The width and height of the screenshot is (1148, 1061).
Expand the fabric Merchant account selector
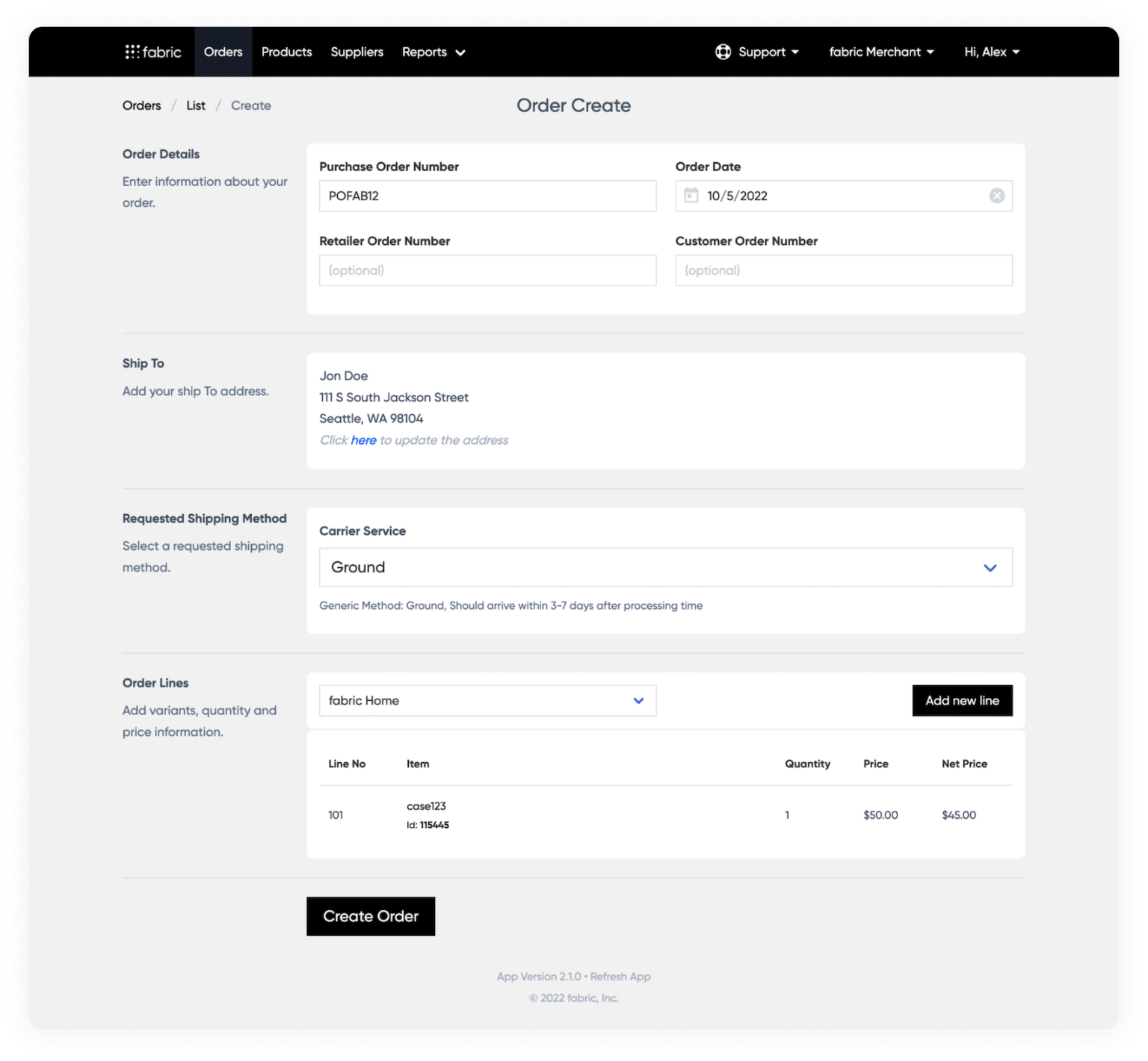click(x=881, y=52)
